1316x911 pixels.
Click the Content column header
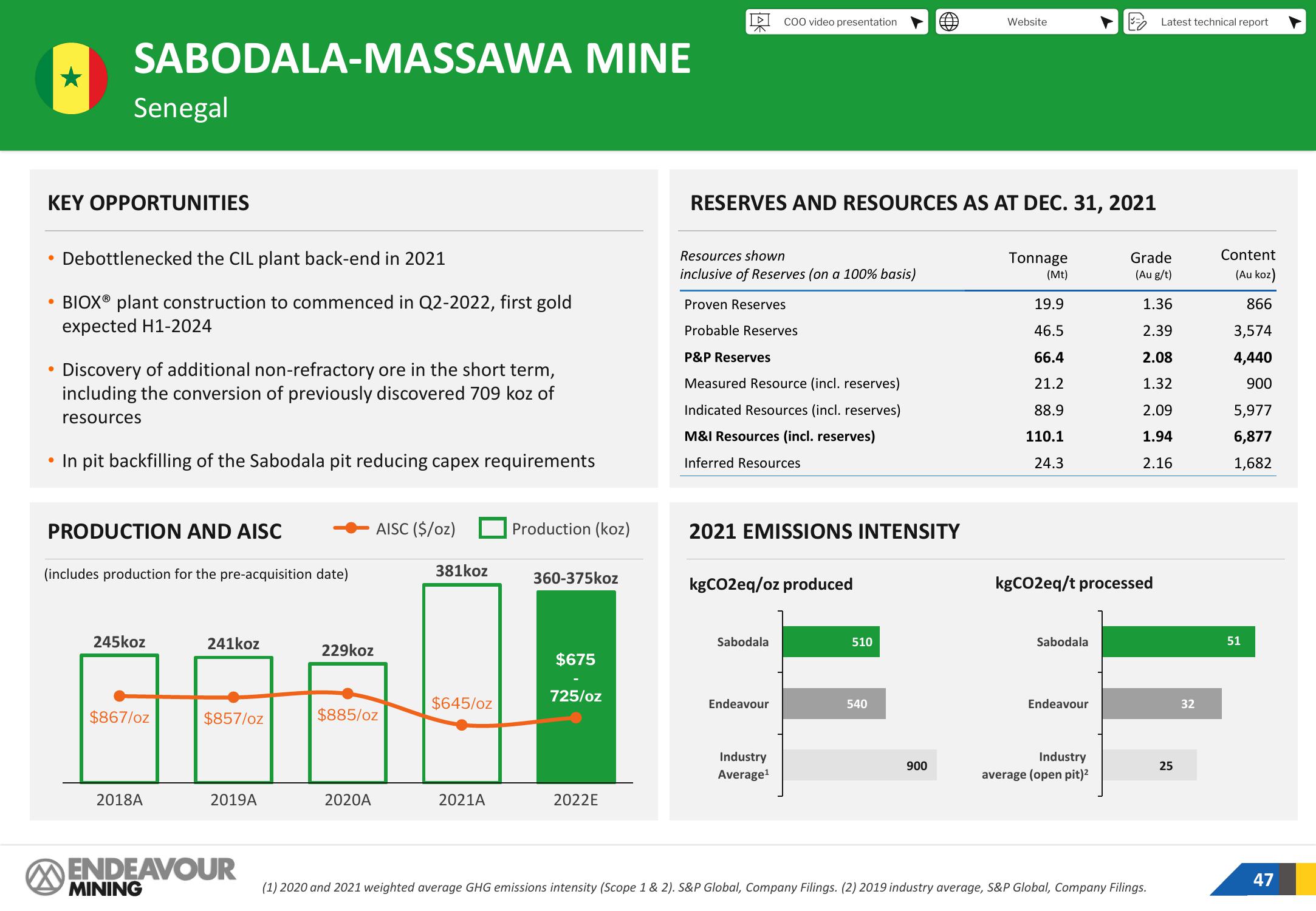pyautogui.click(x=1248, y=264)
